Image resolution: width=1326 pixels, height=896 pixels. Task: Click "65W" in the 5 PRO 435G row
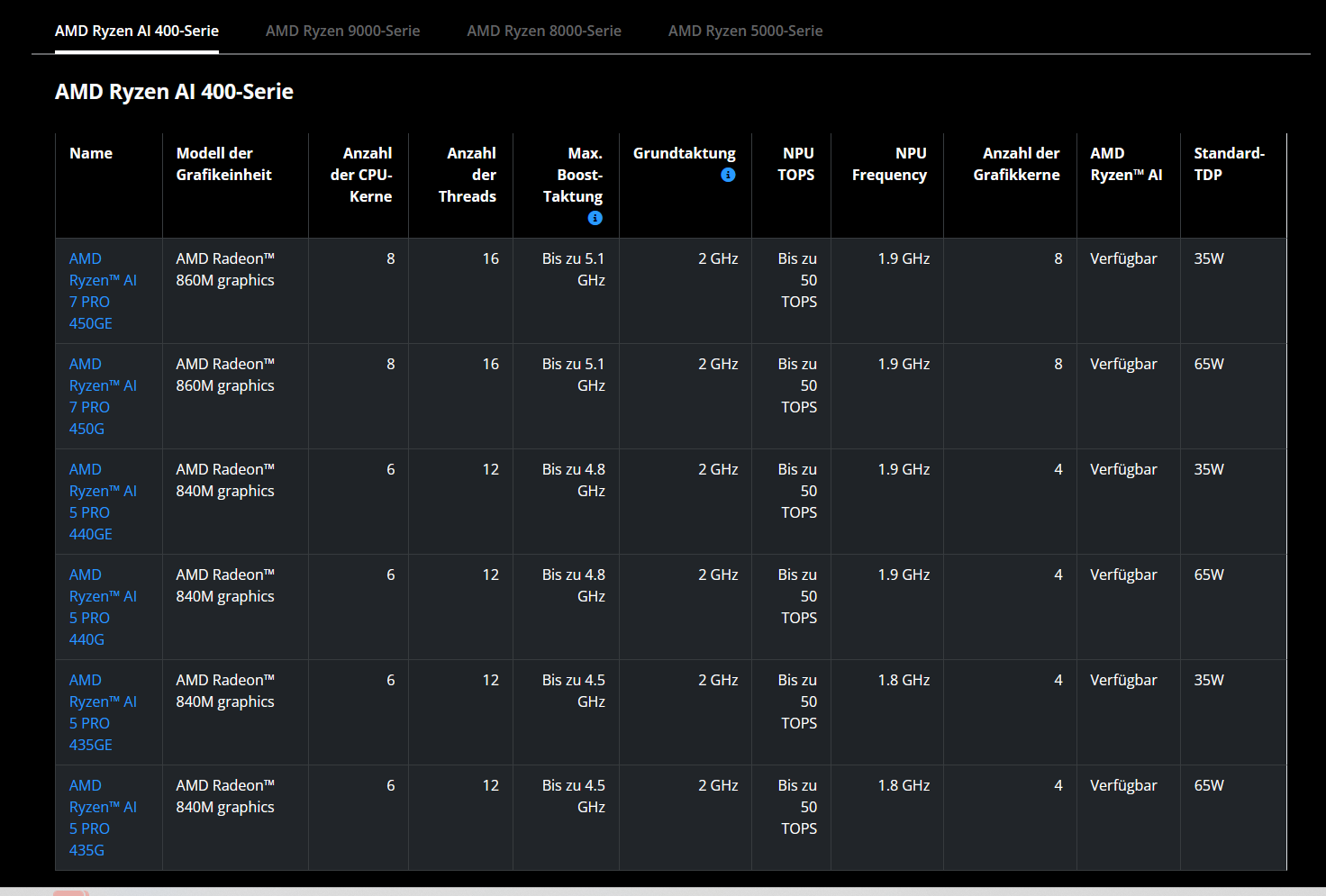pyautogui.click(x=1209, y=785)
